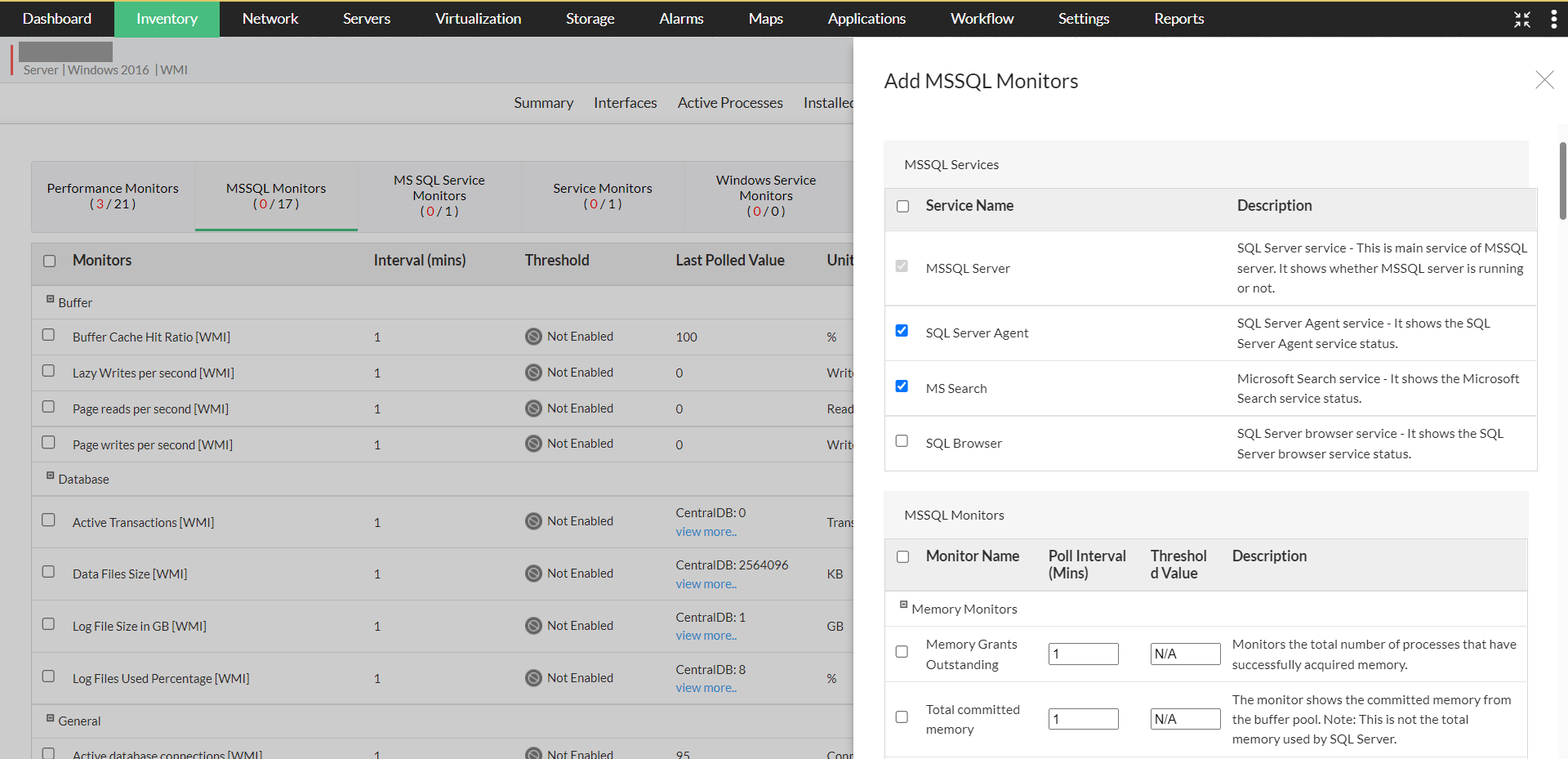Switch to the Performance Monitors tab
The width and height of the screenshot is (1568, 759).
[x=113, y=196]
